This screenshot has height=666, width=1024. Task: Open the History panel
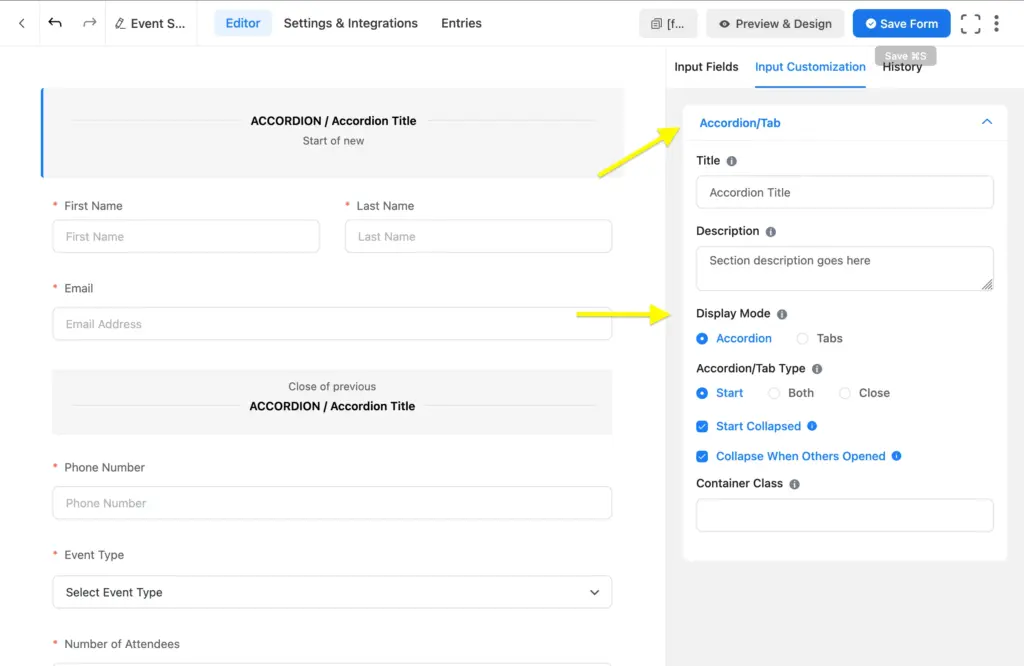903,67
